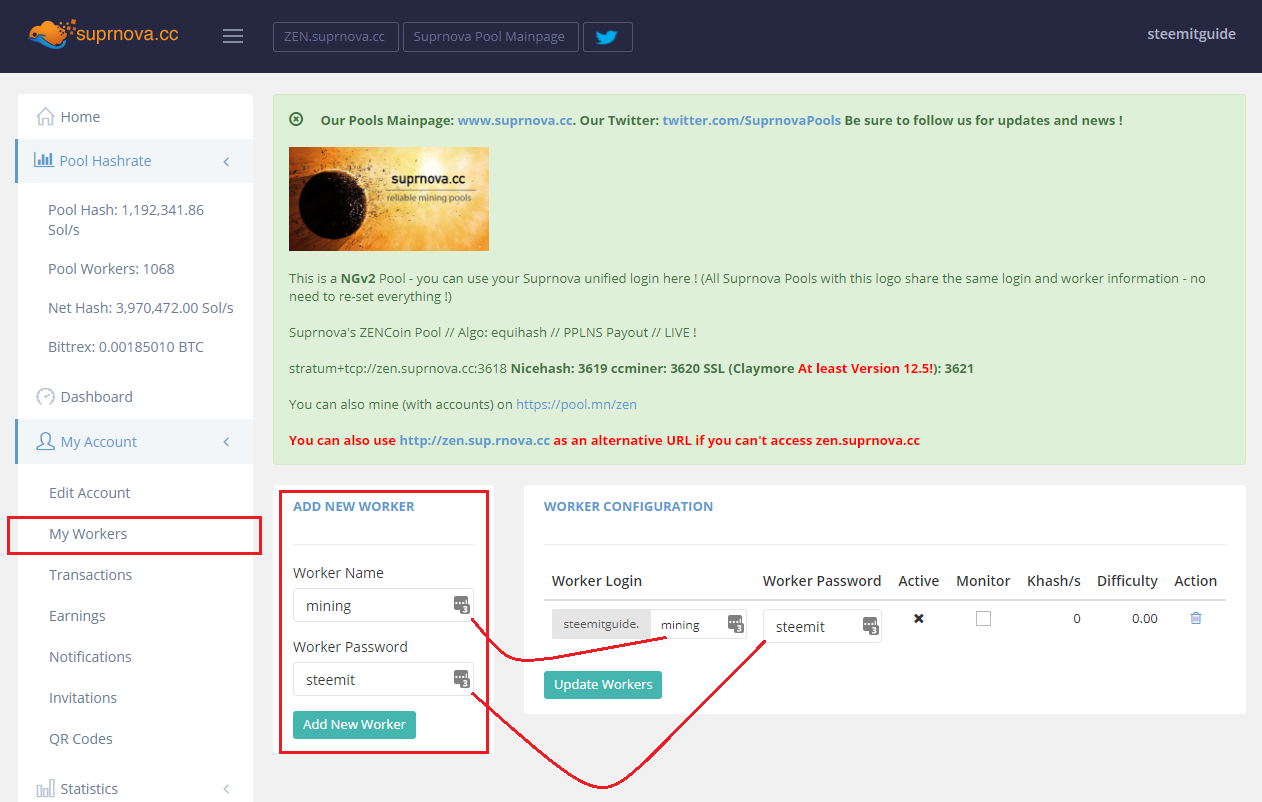
Task: Select My Workers in the sidebar
Action: 88,534
